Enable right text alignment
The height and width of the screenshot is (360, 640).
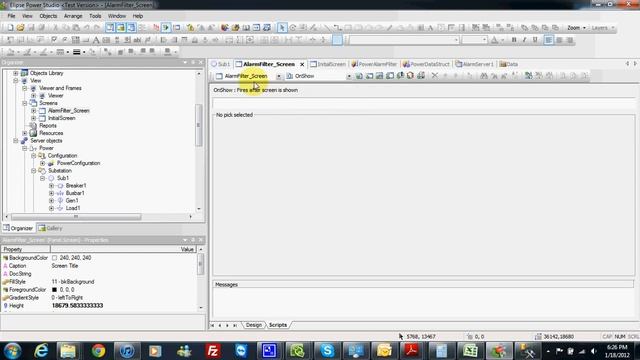click(x=570, y=40)
